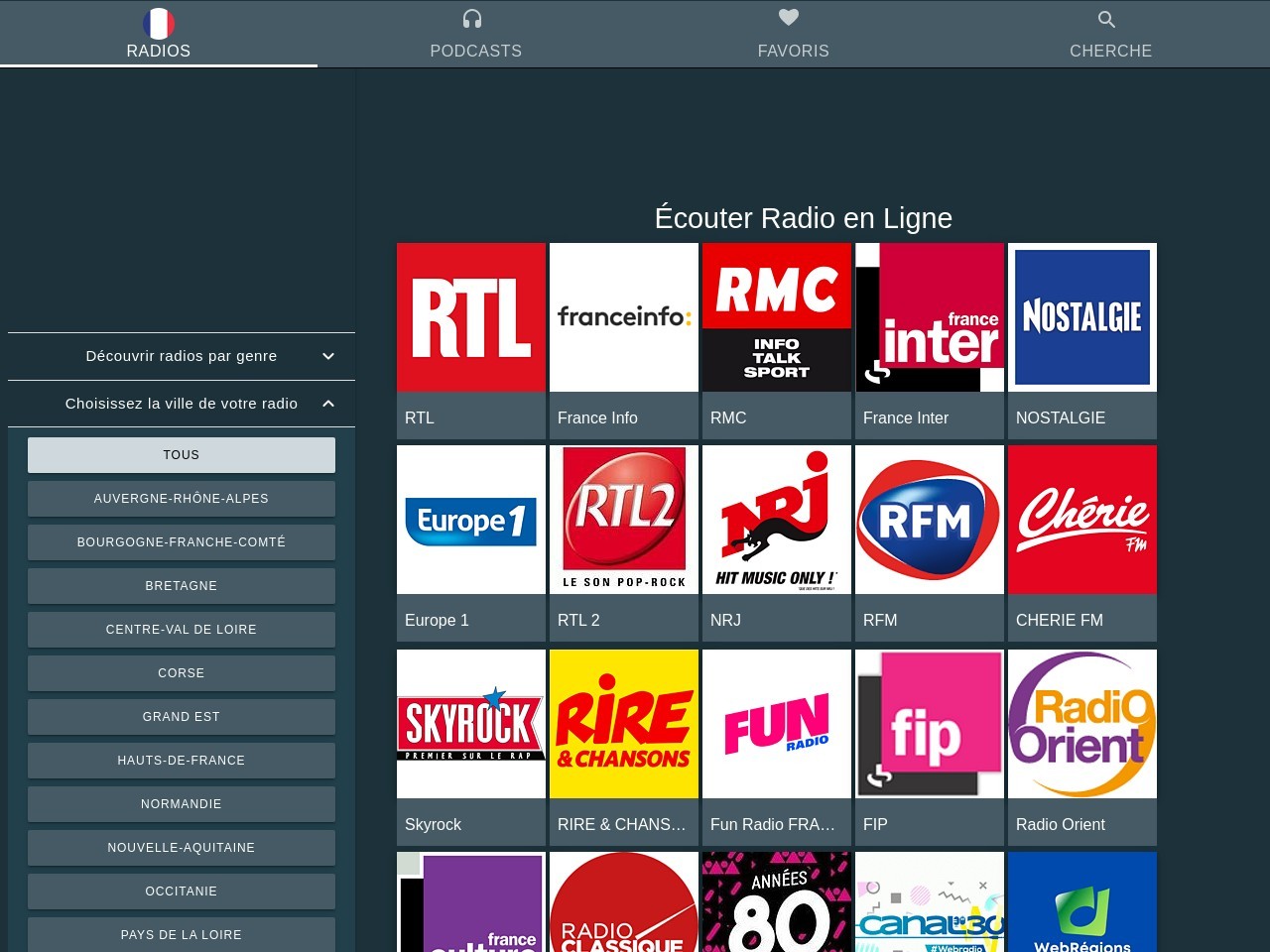Click the 'Écouter Radio en Ligne' heading
1270x952 pixels.
pyautogui.click(x=804, y=218)
